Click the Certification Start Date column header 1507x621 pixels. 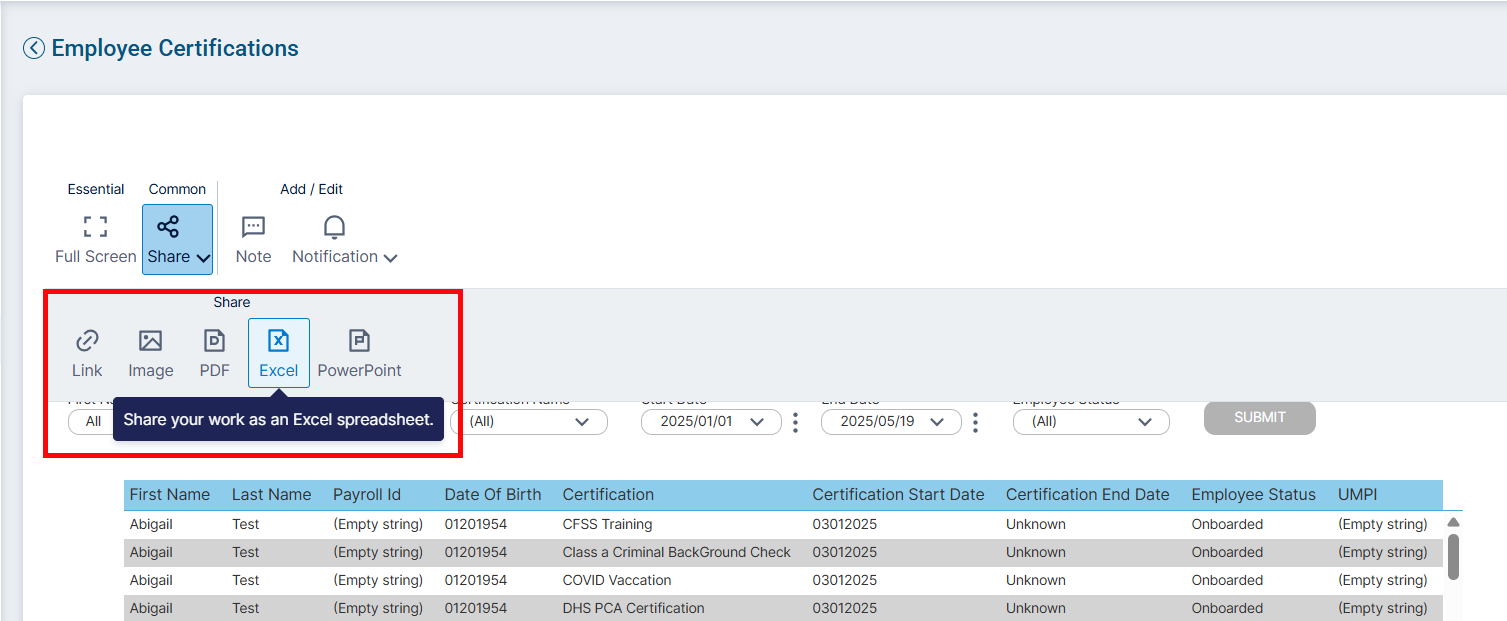[x=898, y=495]
